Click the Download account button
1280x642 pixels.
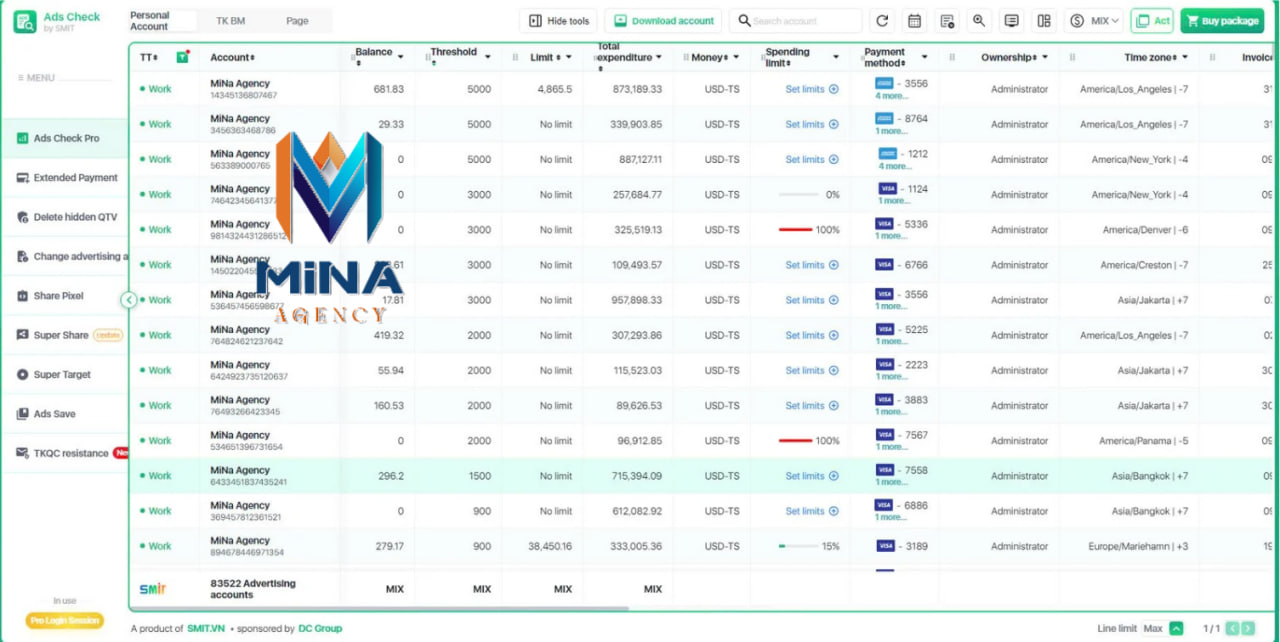point(663,21)
